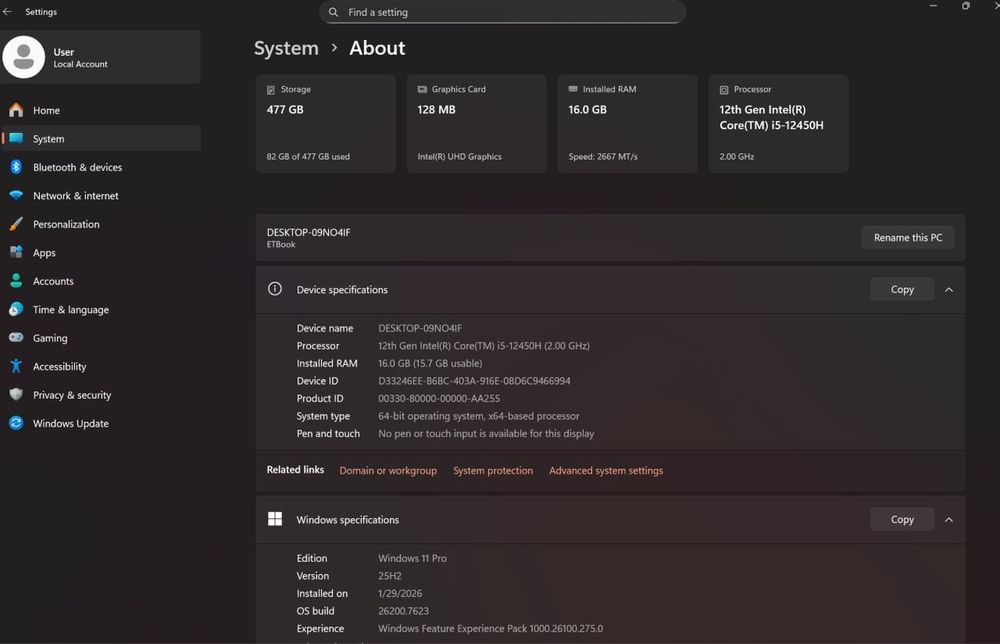Click the Privacy & security shield icon
The width and height of the screenshot is (1000, 644).
[16, 394]
